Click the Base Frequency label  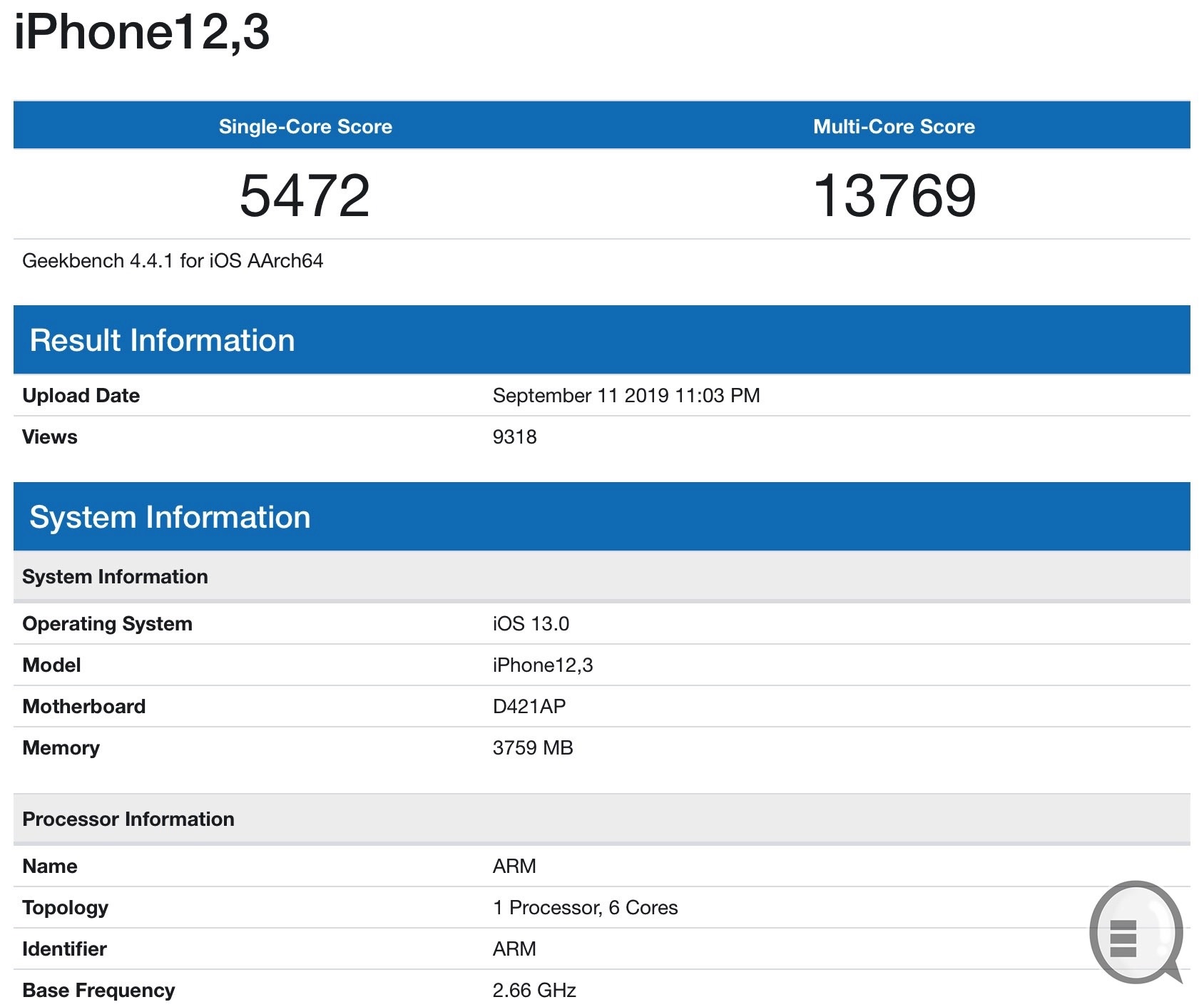tap(98, 991)
